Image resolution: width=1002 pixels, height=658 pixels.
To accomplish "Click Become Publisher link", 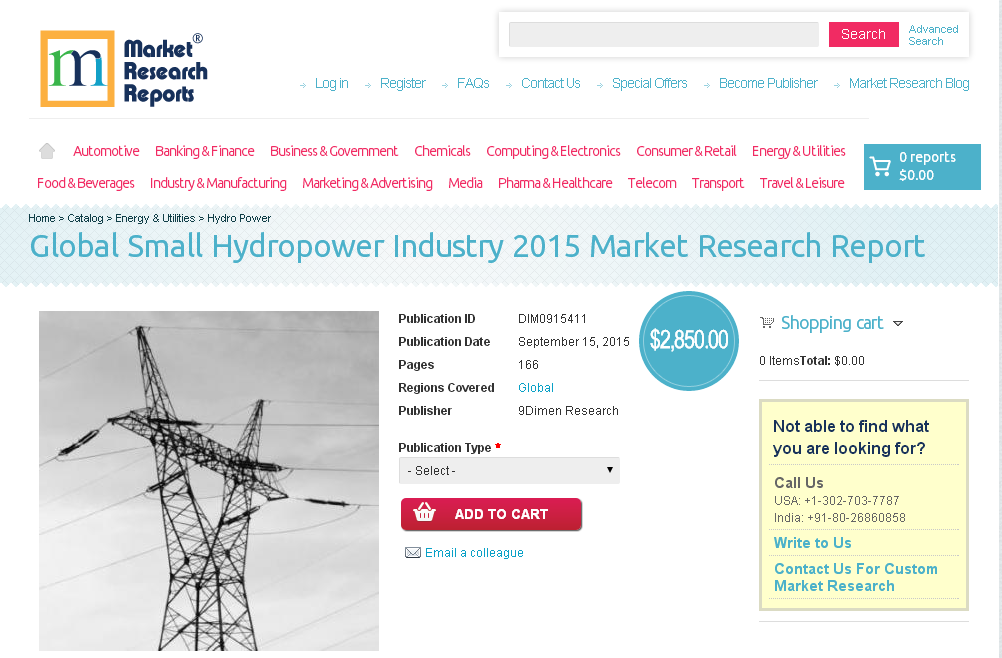I will [767, 84].
